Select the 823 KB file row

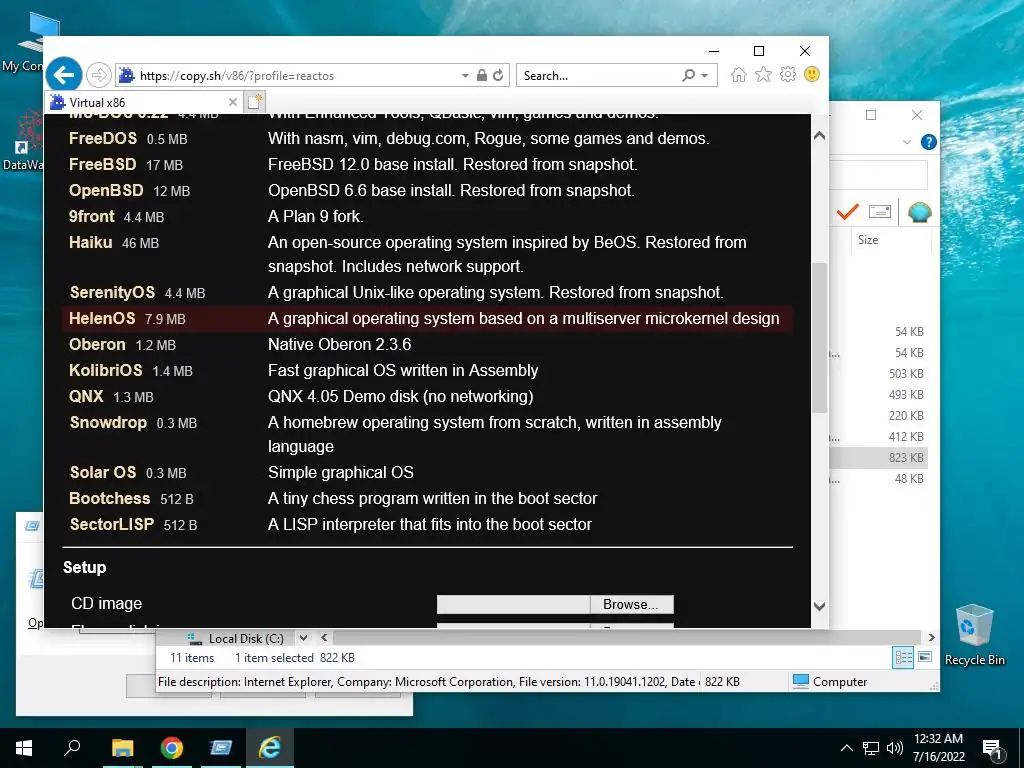coord(879,458)
